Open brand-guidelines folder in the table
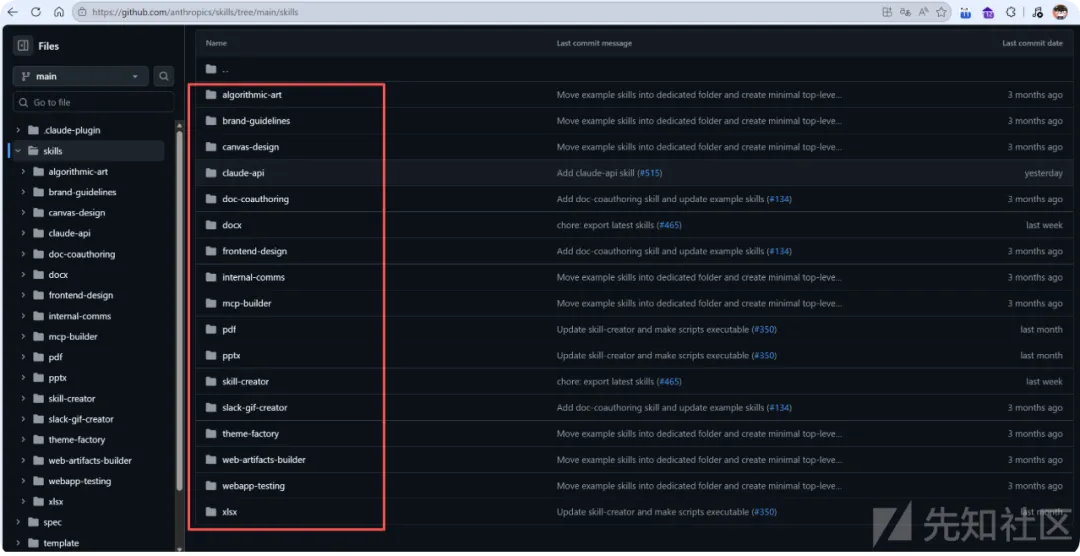The height and width of the screenshot is (556, 1080). tap(256, 121)
